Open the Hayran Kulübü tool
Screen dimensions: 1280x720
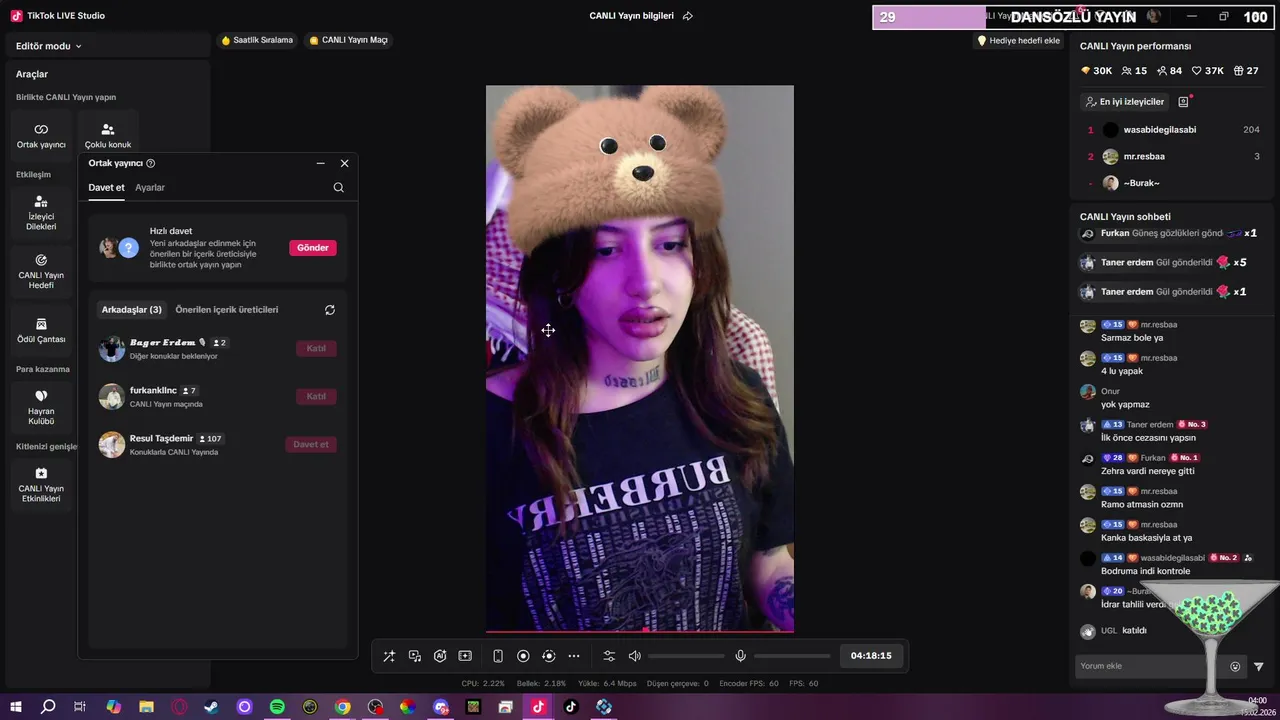41,407
